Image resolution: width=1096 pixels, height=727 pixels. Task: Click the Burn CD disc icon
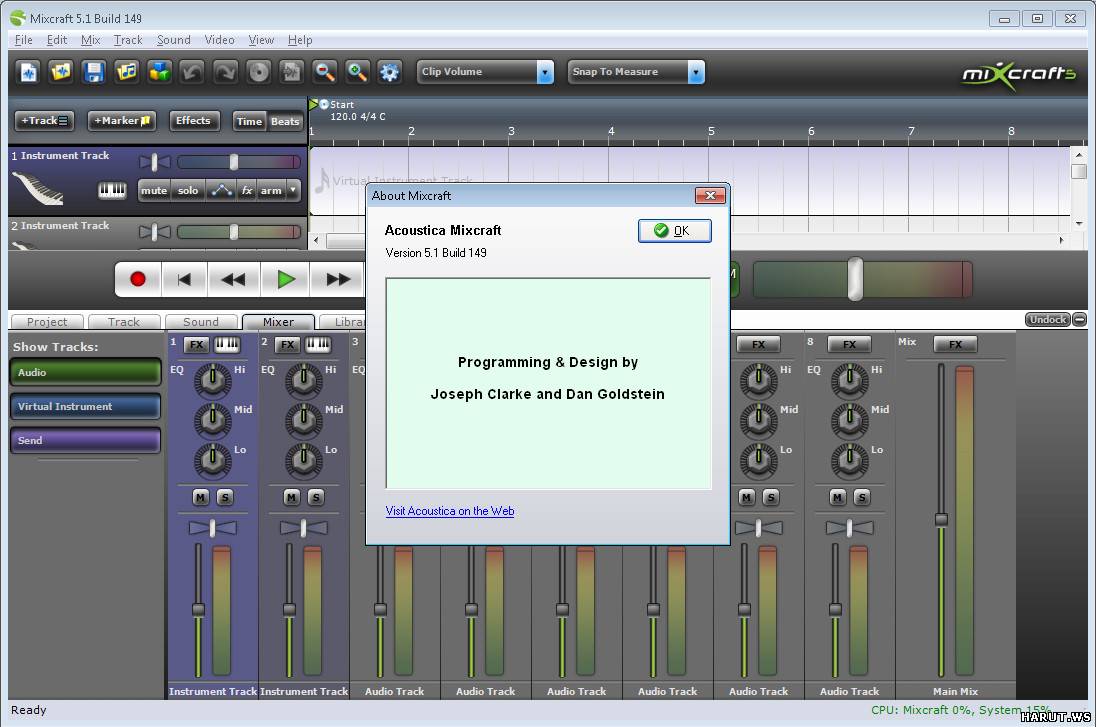259,72
